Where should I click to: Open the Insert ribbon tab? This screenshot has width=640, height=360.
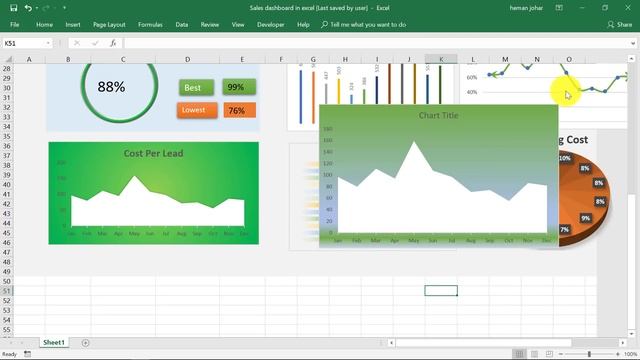[73, 24]
